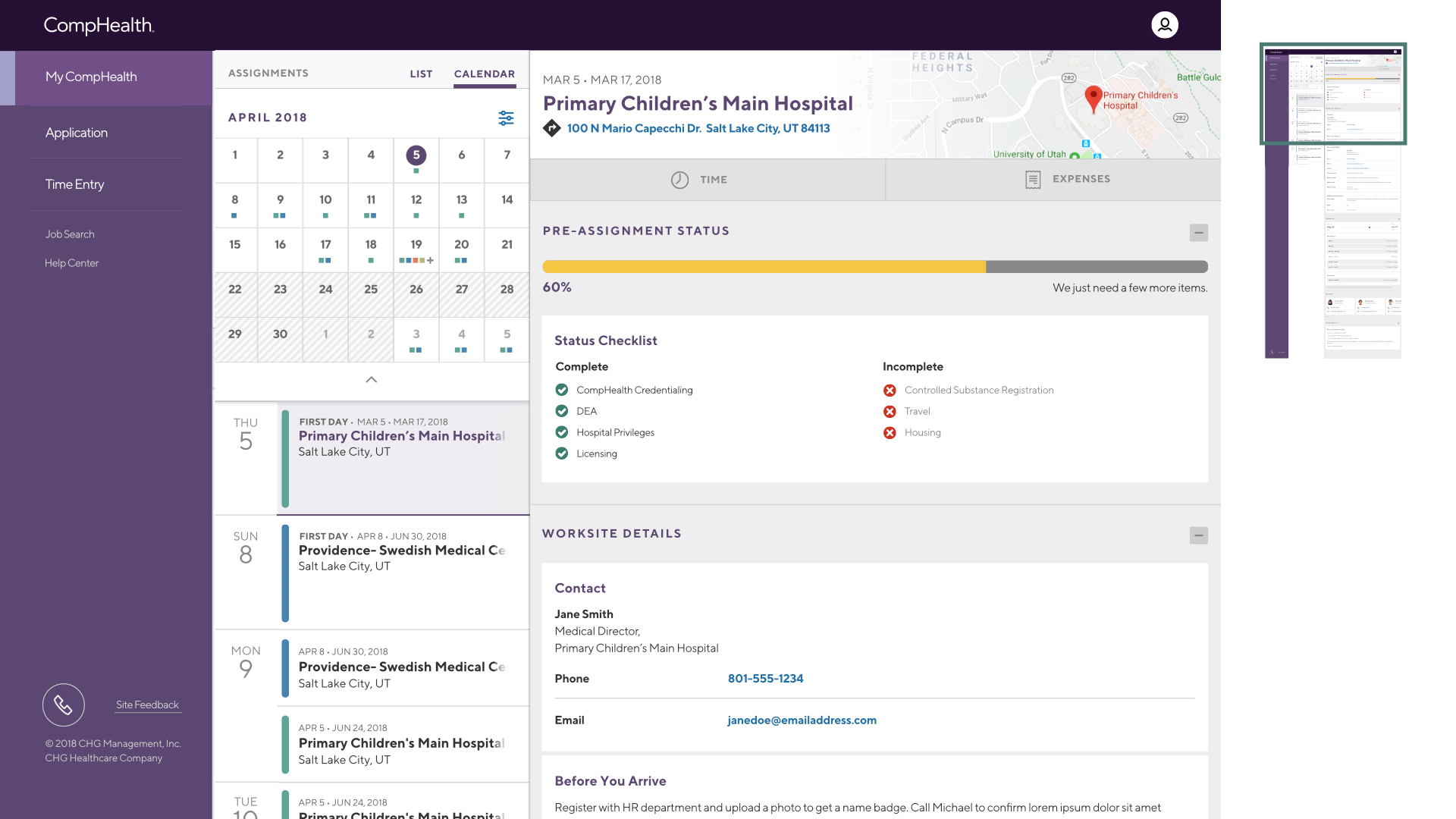Open the MON 9 Providence-Swedish Medical assignment
Viewport: 1456px width, 819px height.
[403, 667]
